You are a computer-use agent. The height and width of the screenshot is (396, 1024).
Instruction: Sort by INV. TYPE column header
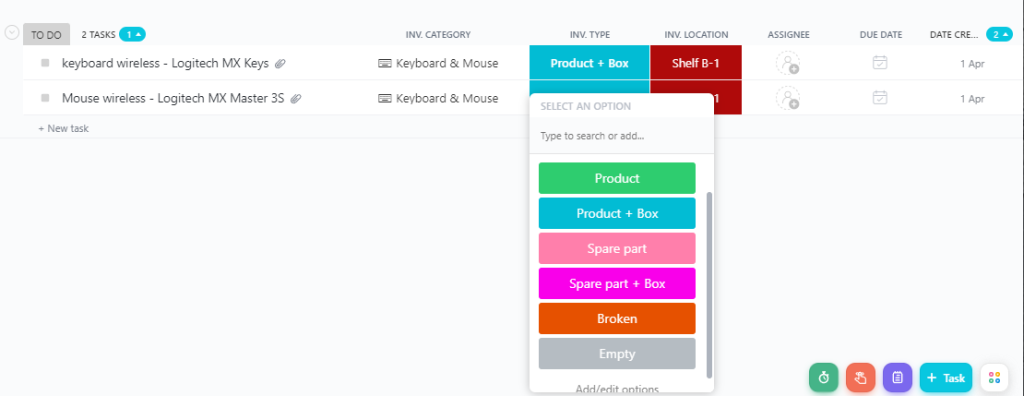point(590,35)
